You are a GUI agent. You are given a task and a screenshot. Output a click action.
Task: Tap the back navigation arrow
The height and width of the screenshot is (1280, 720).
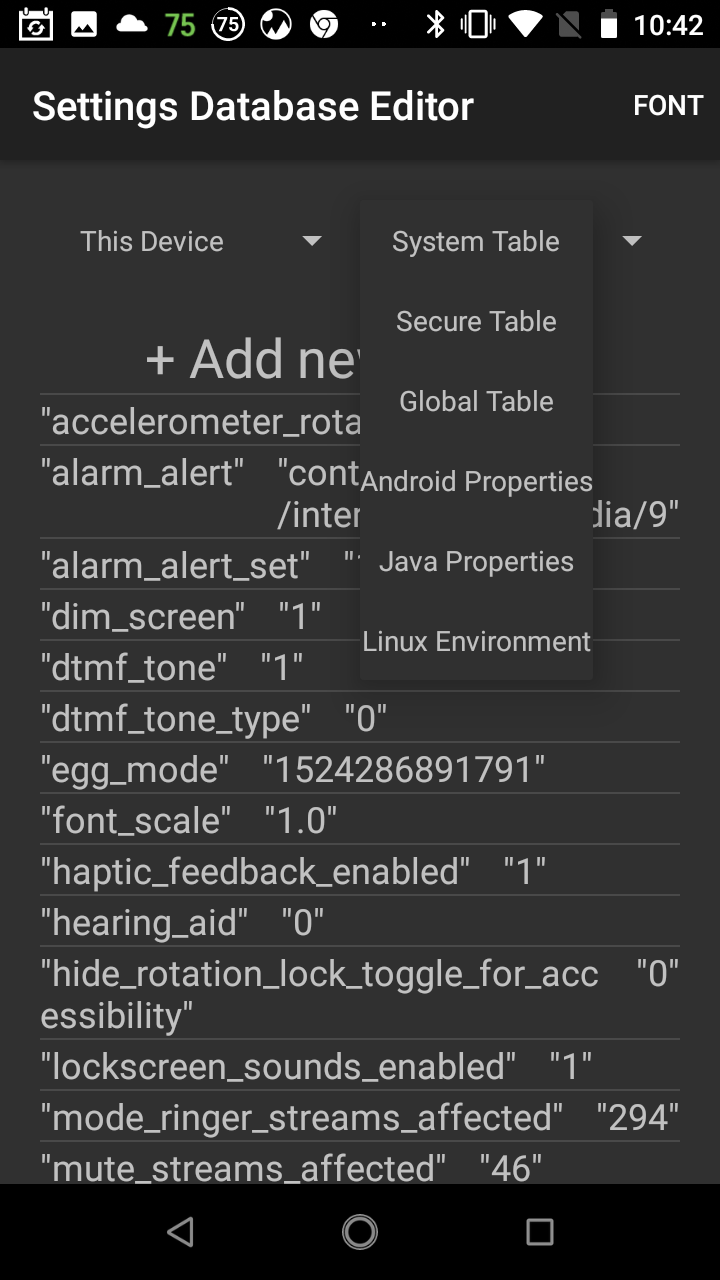pyautogui.click(x=180, y=1232)
